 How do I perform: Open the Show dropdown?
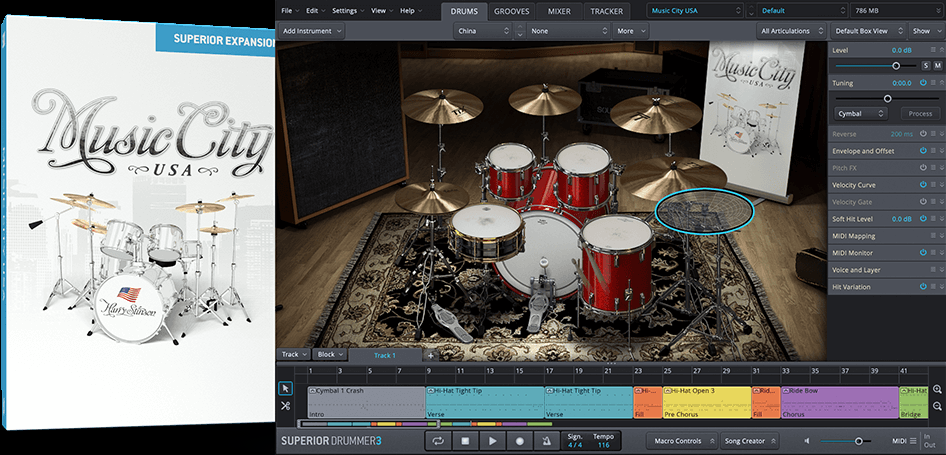pos(925,31)
